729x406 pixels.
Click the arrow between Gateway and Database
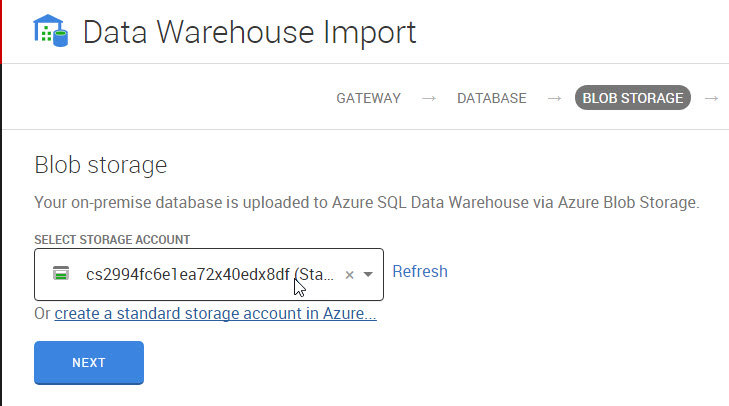pos(429,98)
